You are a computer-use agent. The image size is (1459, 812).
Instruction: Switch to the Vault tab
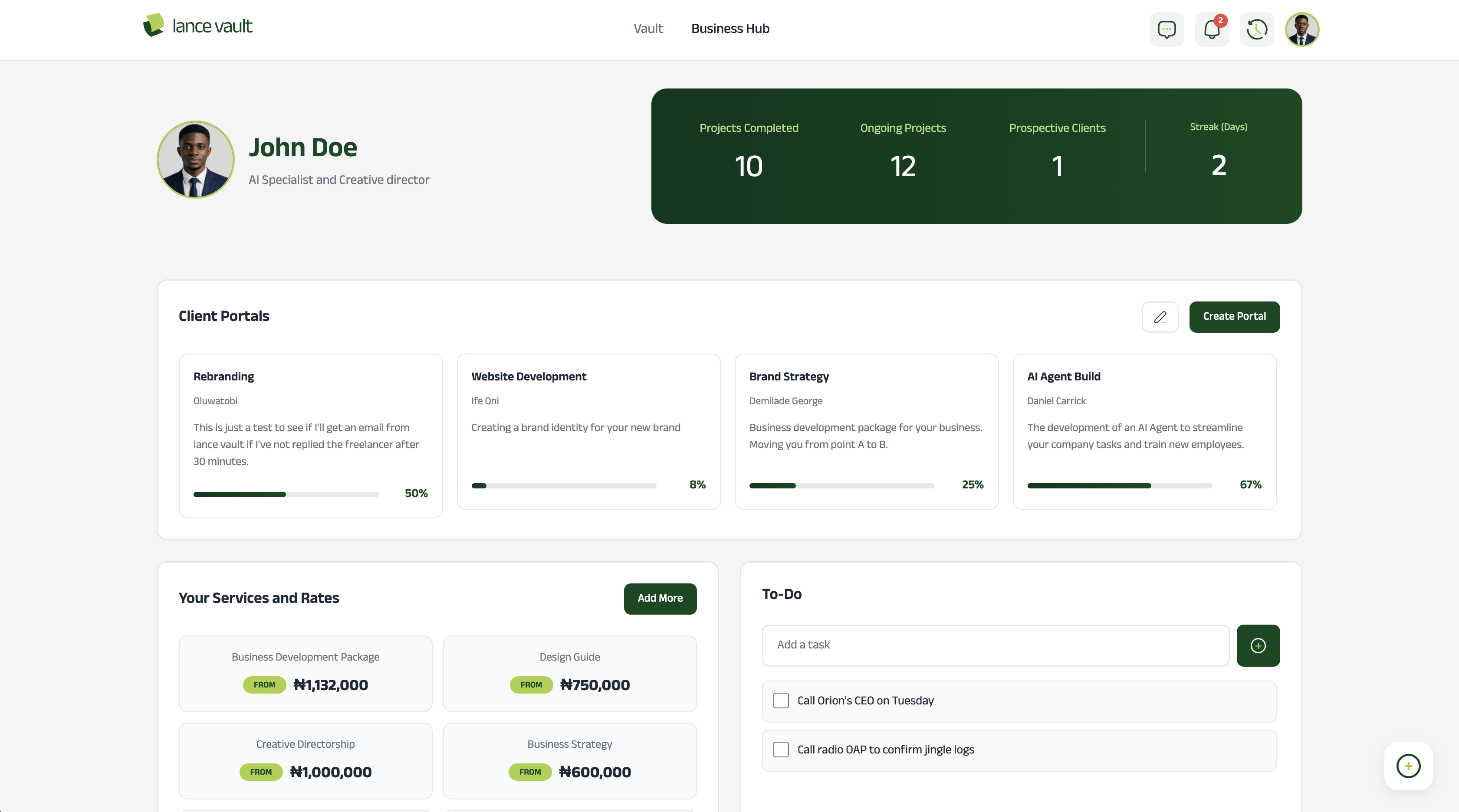pos(648,28)
